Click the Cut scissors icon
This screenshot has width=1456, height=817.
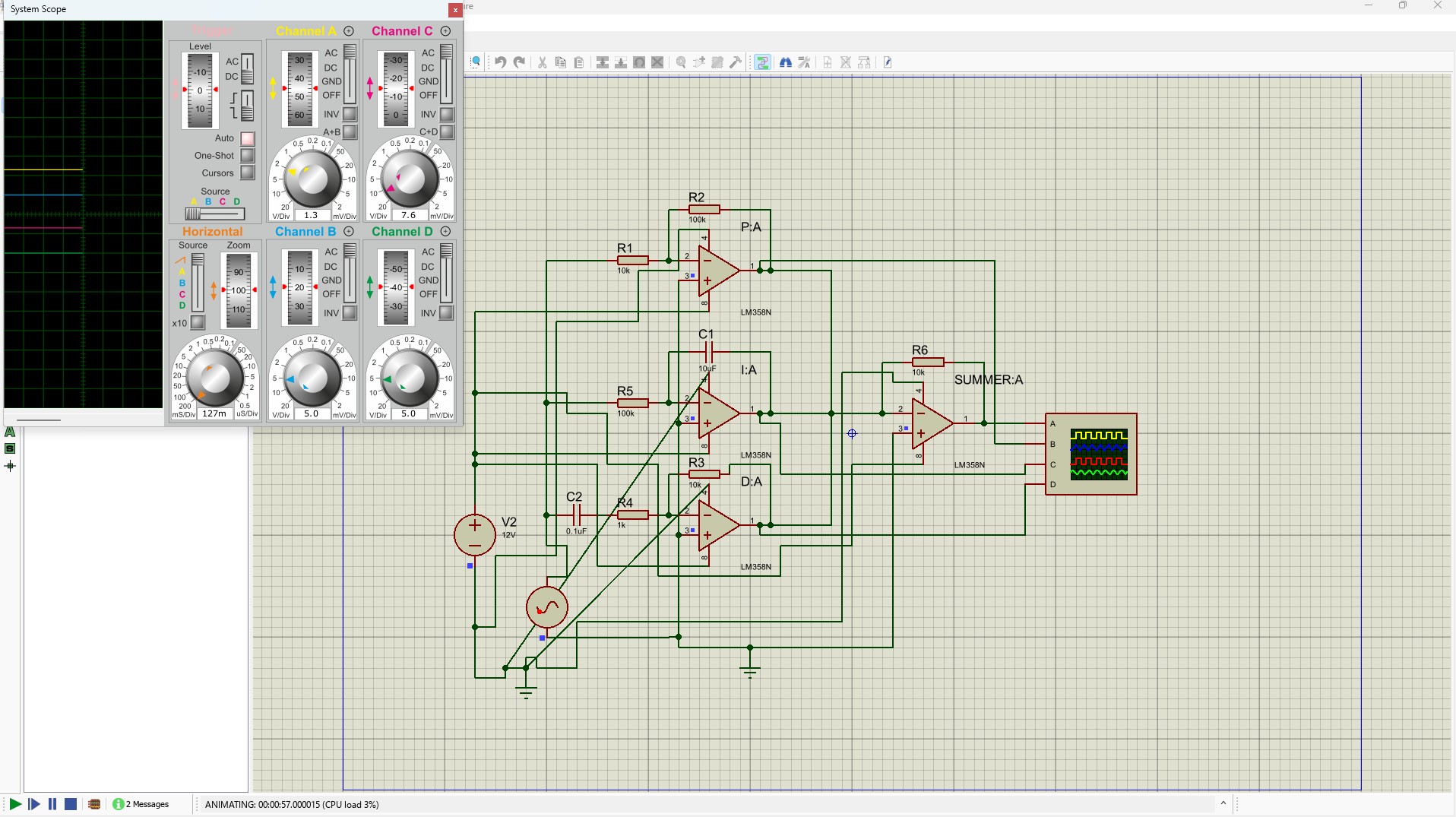tap(543, 62)
